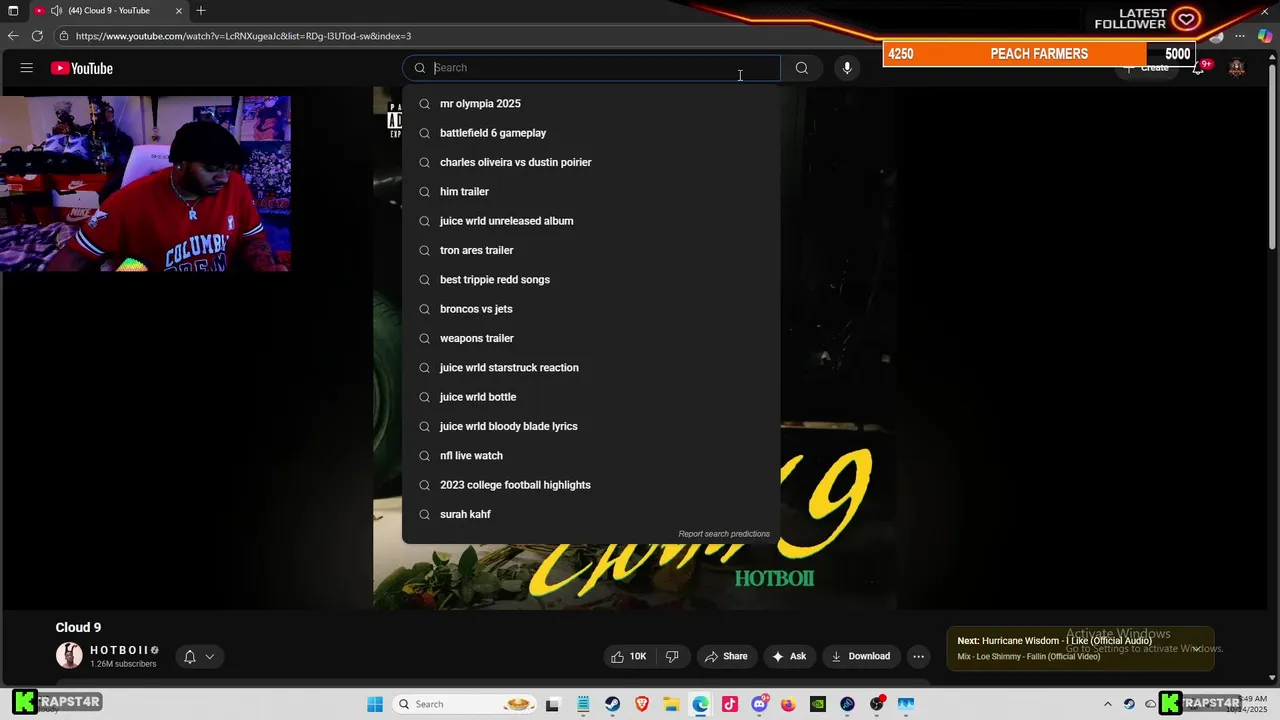This screenshot has height=720, width=1280.
Task: Share the Cloud 9 video
Action: [726, 656]
